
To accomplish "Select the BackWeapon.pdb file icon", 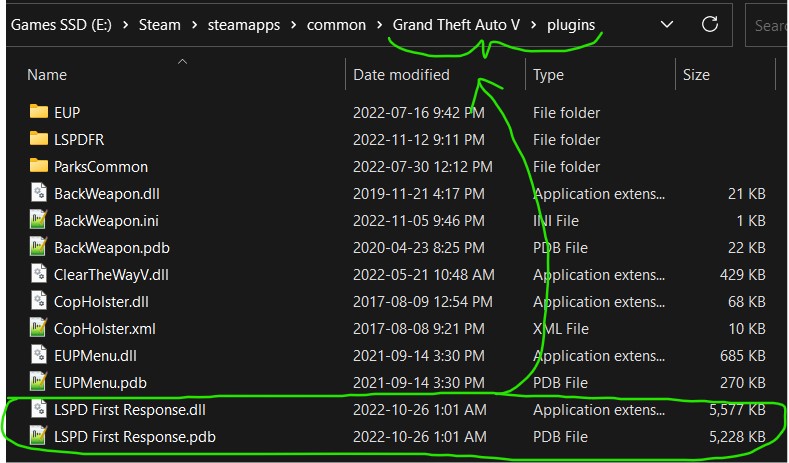I will pyautogui.click(x=39, y=248).
